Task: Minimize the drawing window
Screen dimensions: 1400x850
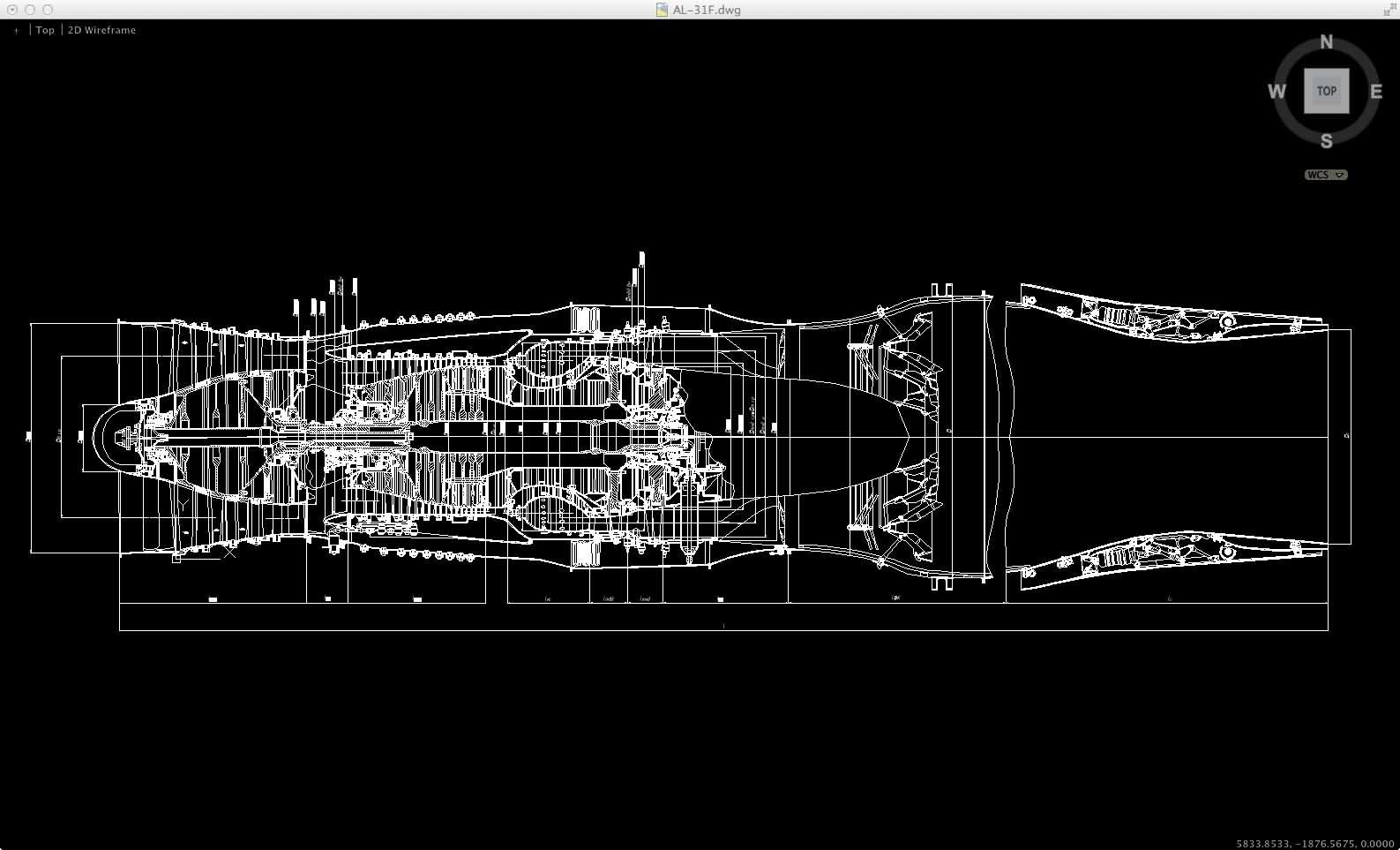Action: click(30, 10)
